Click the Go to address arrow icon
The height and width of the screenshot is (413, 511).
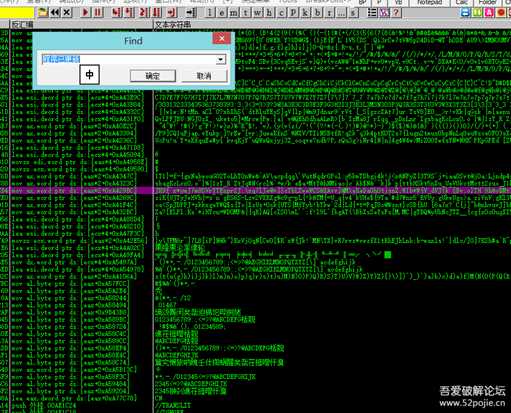pyautogui.click(x=191, y=13)
